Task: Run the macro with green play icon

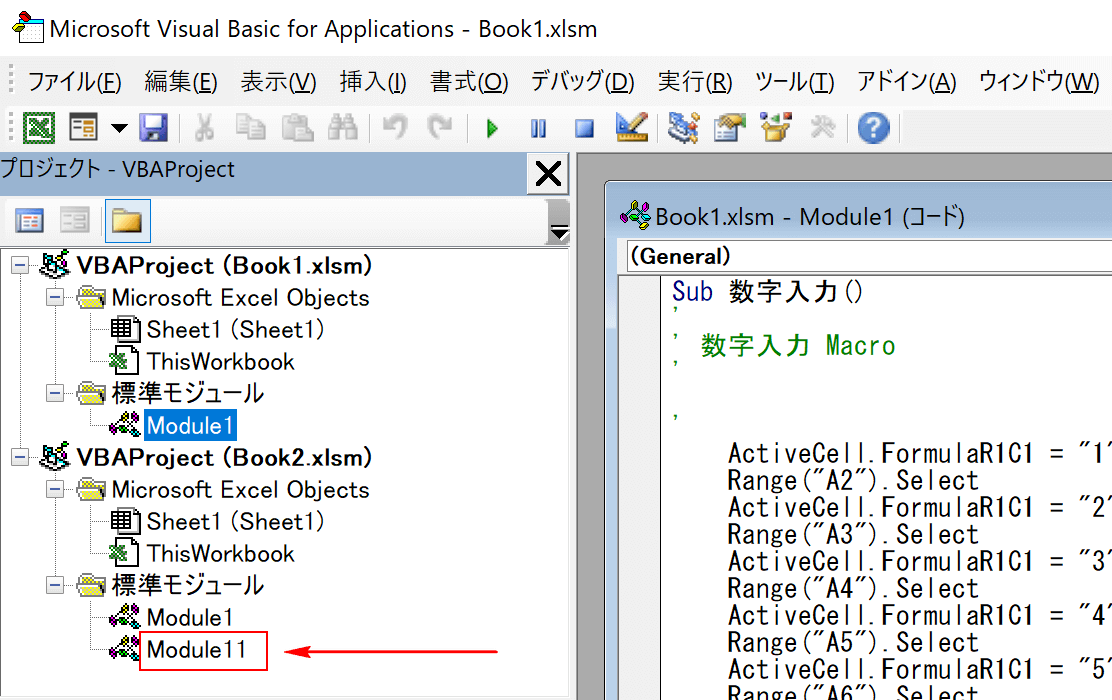Action: (492, 128)
